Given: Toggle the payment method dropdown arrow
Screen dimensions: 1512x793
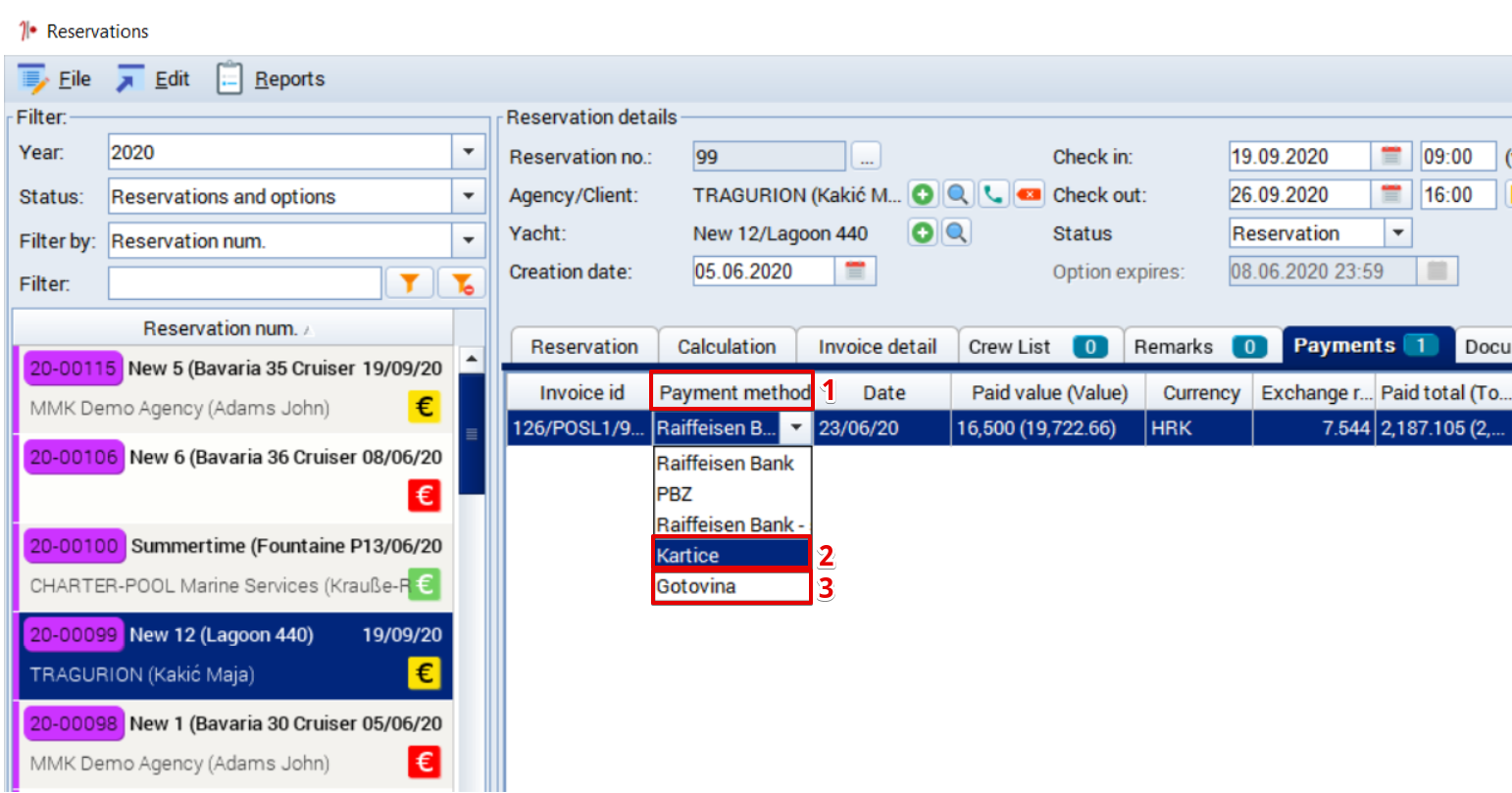Looking at the screenshot, I should click(x=796, y=427).
